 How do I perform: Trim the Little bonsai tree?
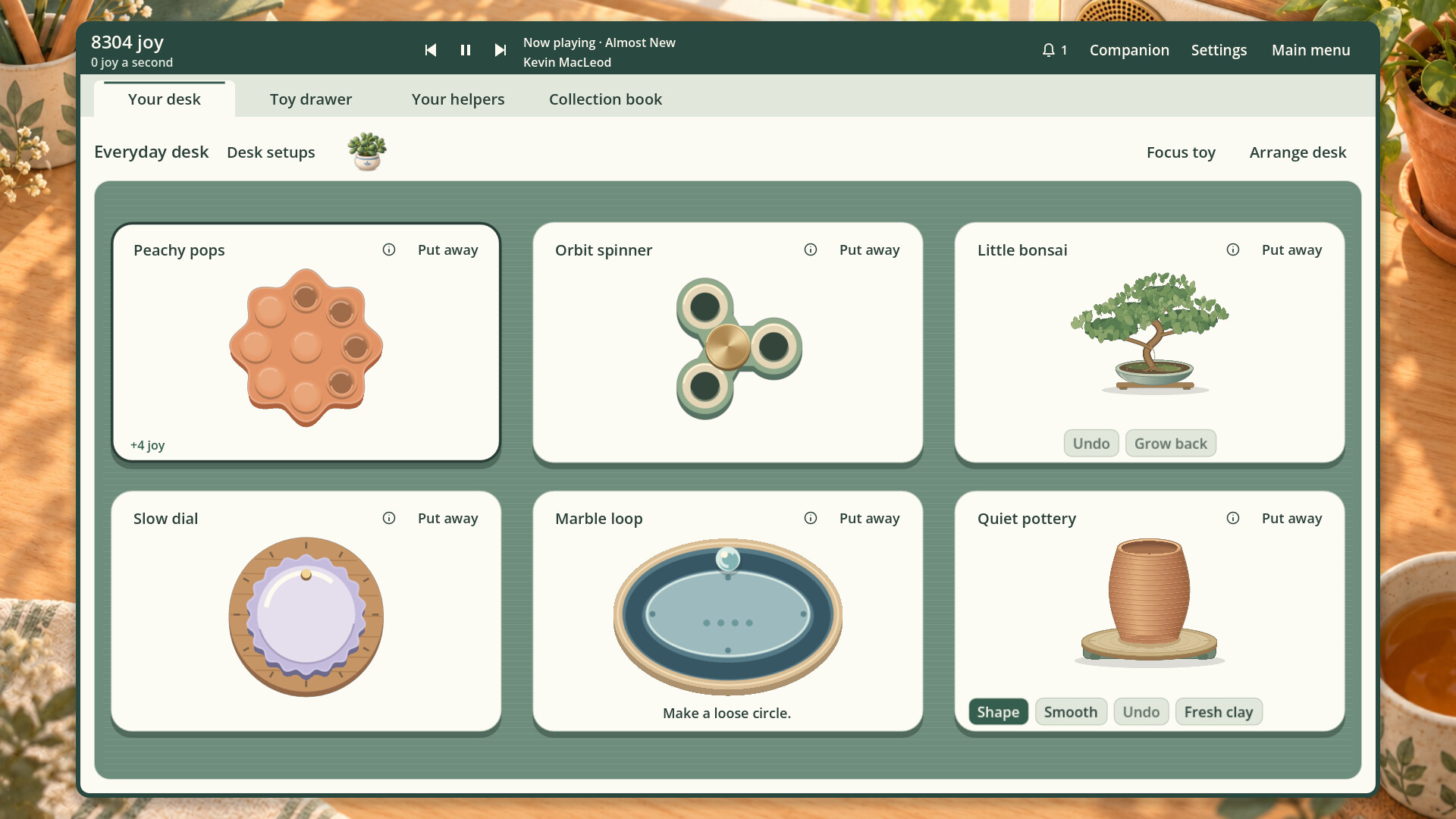pyautogui.click(x=1150, y=332)
